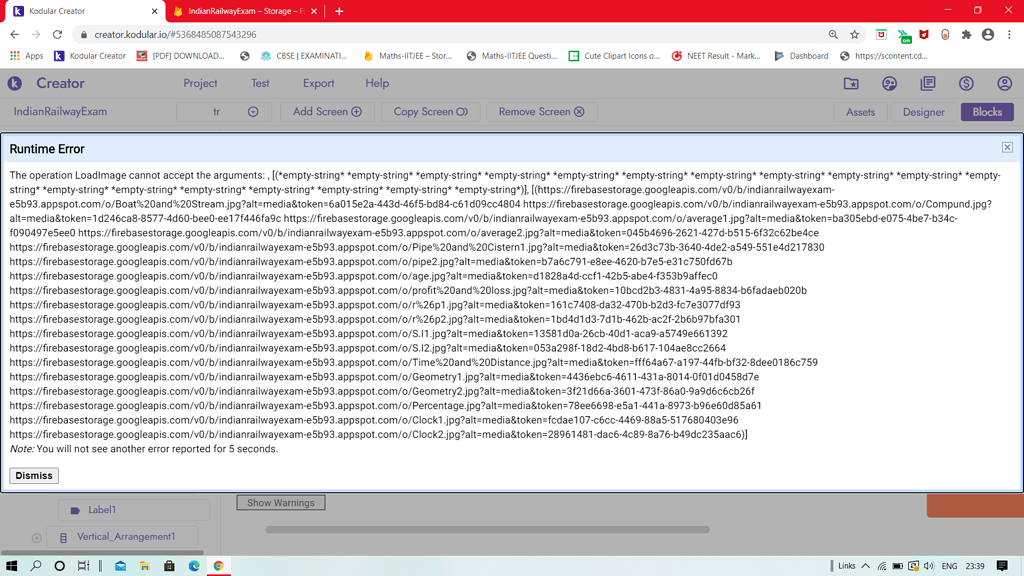This screenshot has width=1024, height=576.
Task: Open File Explorer from taskbar
Action: (x=145, y=566)
